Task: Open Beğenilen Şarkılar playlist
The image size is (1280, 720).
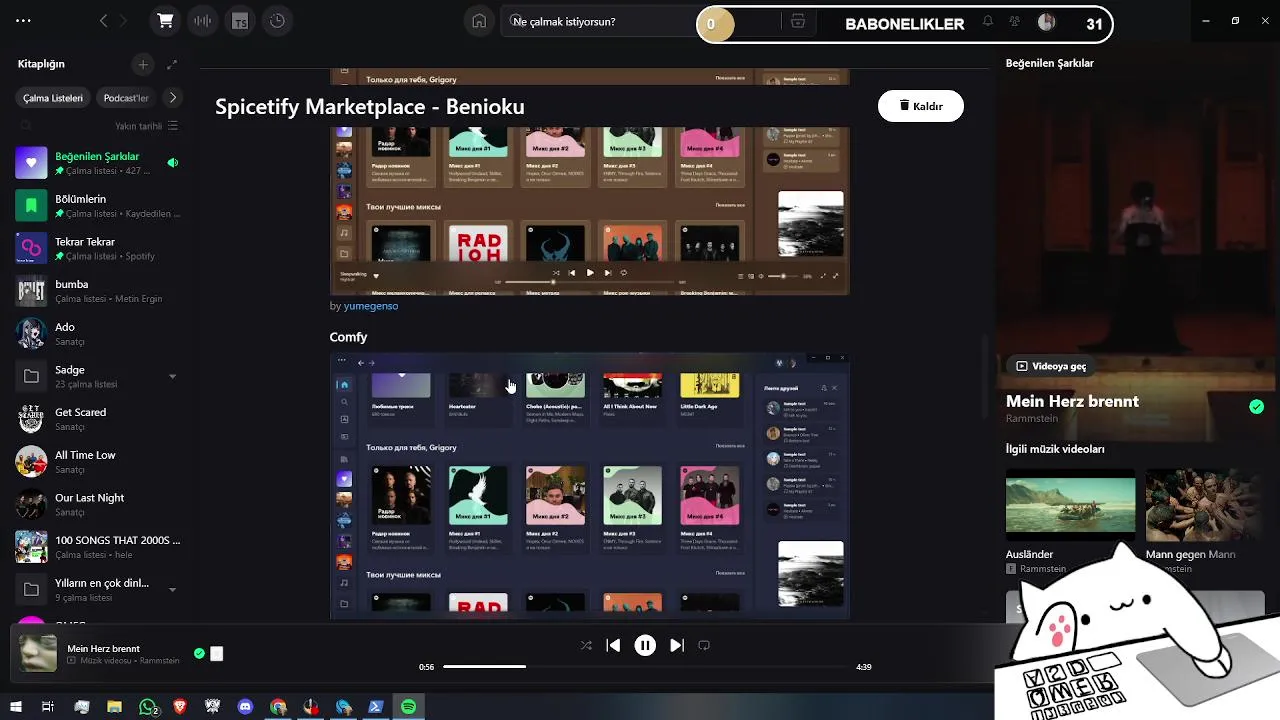Action: click(97, 163)
